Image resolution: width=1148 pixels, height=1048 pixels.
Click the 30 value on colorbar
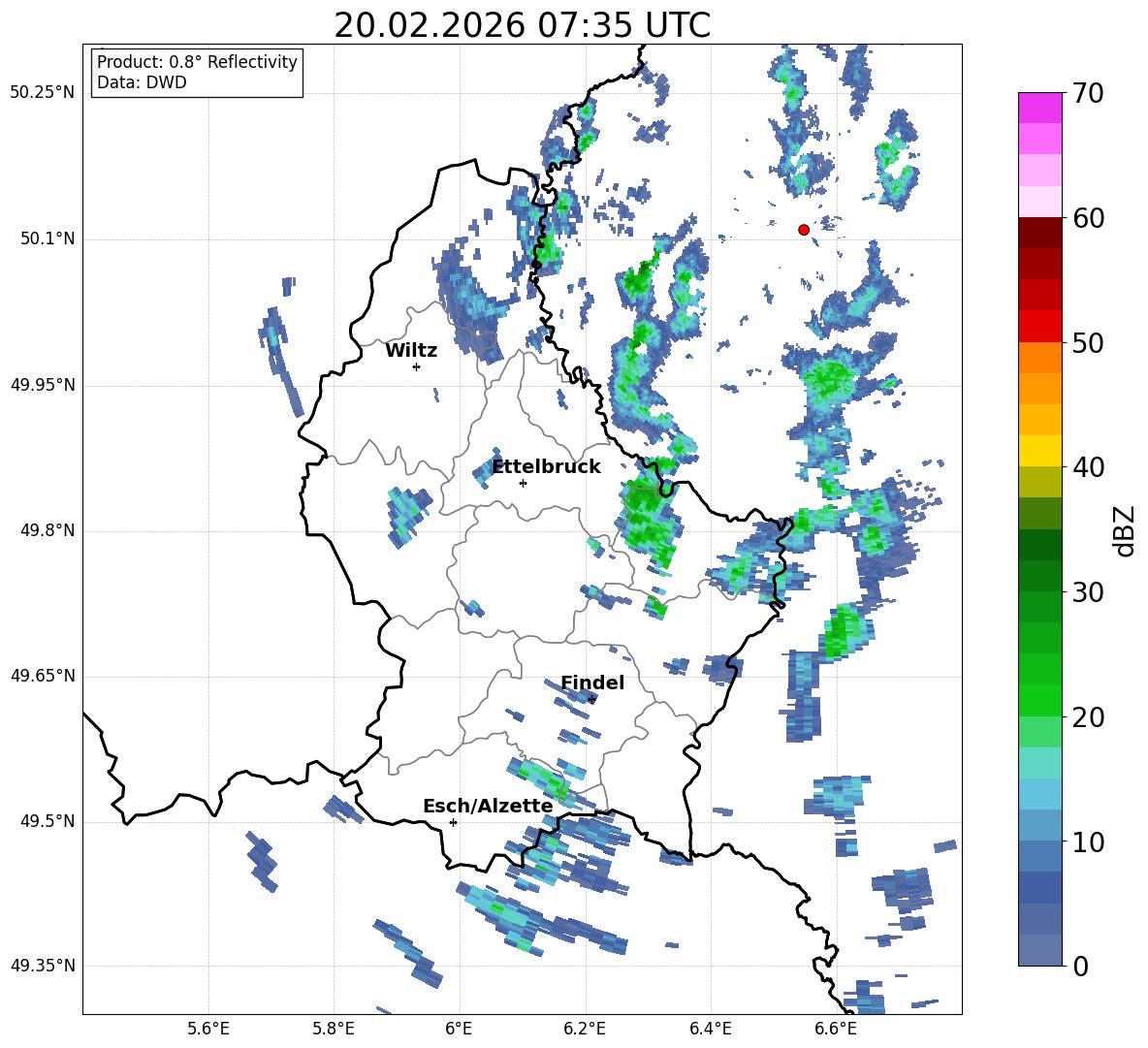1088,592
